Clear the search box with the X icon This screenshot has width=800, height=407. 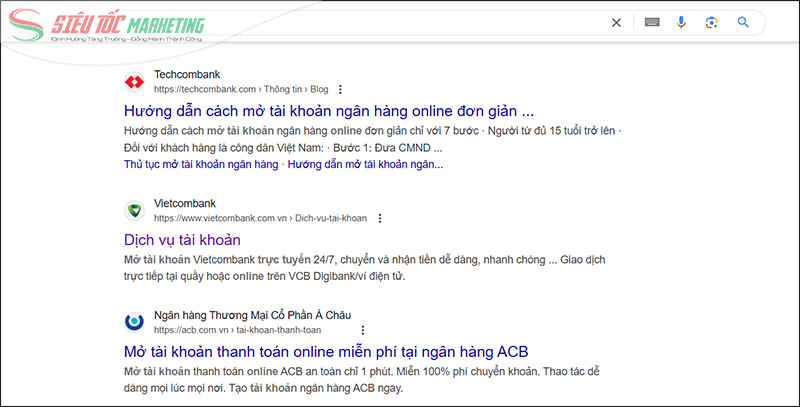(616, 23)
